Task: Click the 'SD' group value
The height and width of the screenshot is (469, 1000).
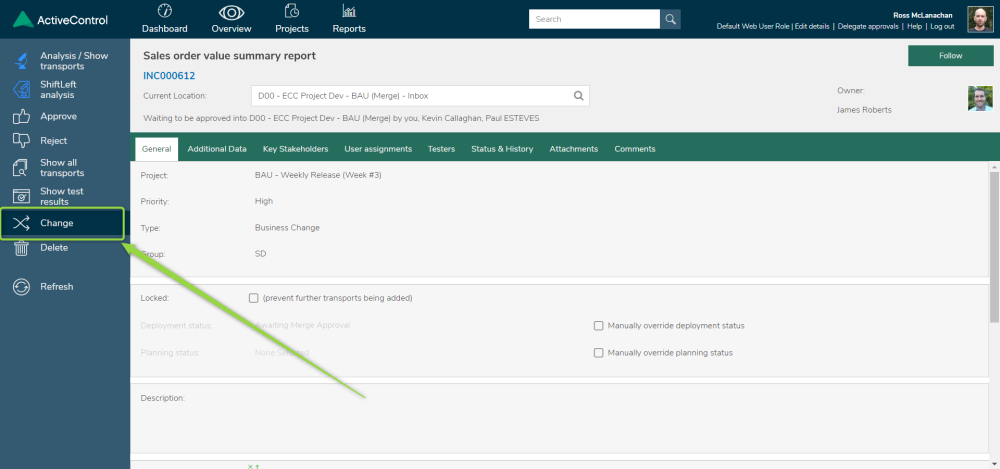Action: (x=260, y=254)
